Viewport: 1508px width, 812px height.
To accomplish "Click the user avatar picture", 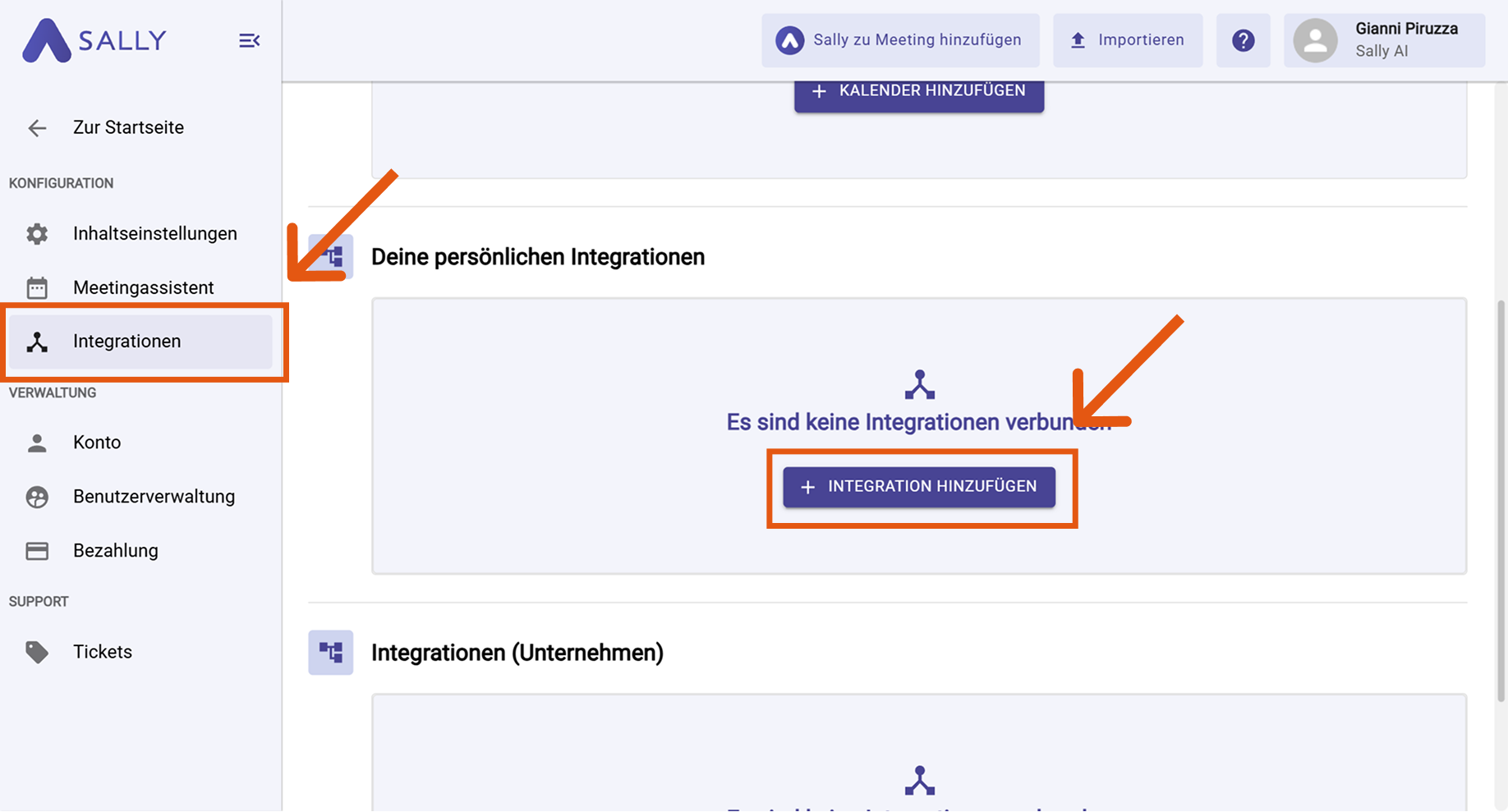I will (1315, 40).
